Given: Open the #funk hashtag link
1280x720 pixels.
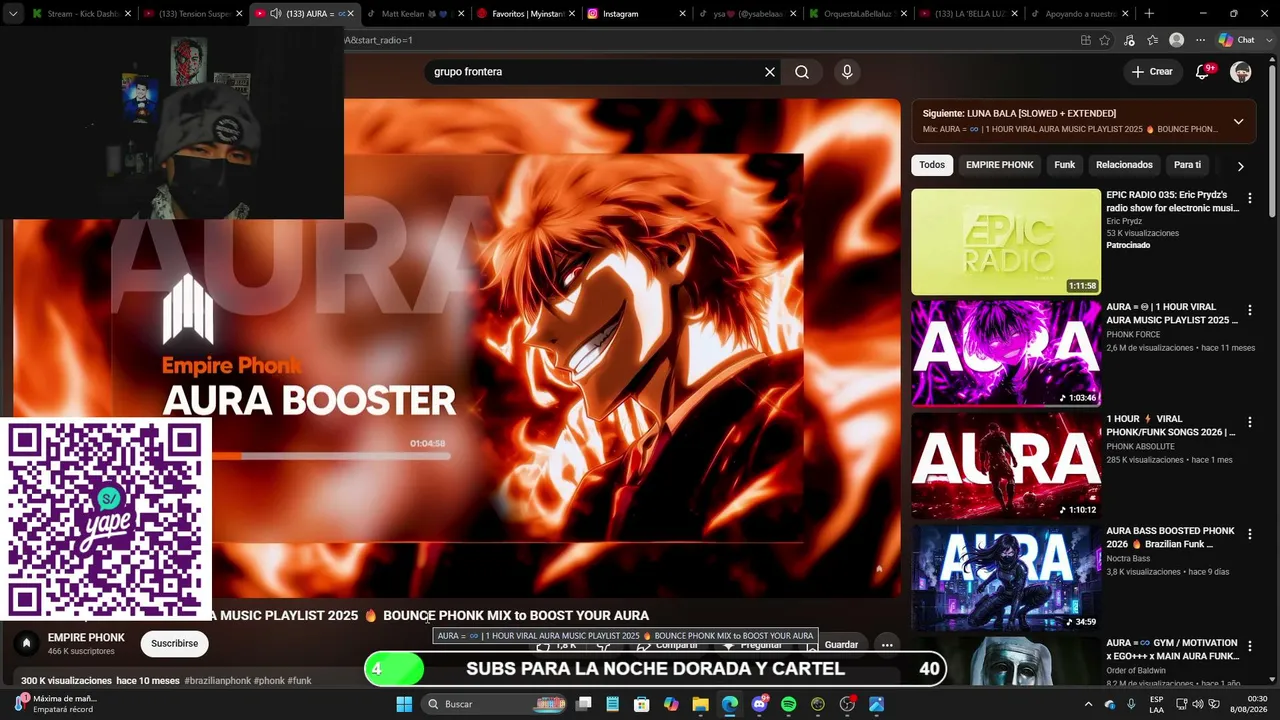Looking at the screenshot, I should coord(300,681).
